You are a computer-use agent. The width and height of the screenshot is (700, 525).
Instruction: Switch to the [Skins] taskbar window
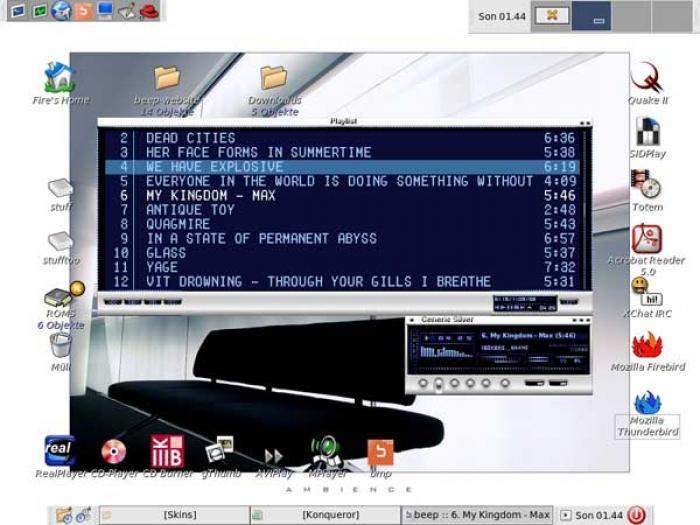click(x=178, y=515)
